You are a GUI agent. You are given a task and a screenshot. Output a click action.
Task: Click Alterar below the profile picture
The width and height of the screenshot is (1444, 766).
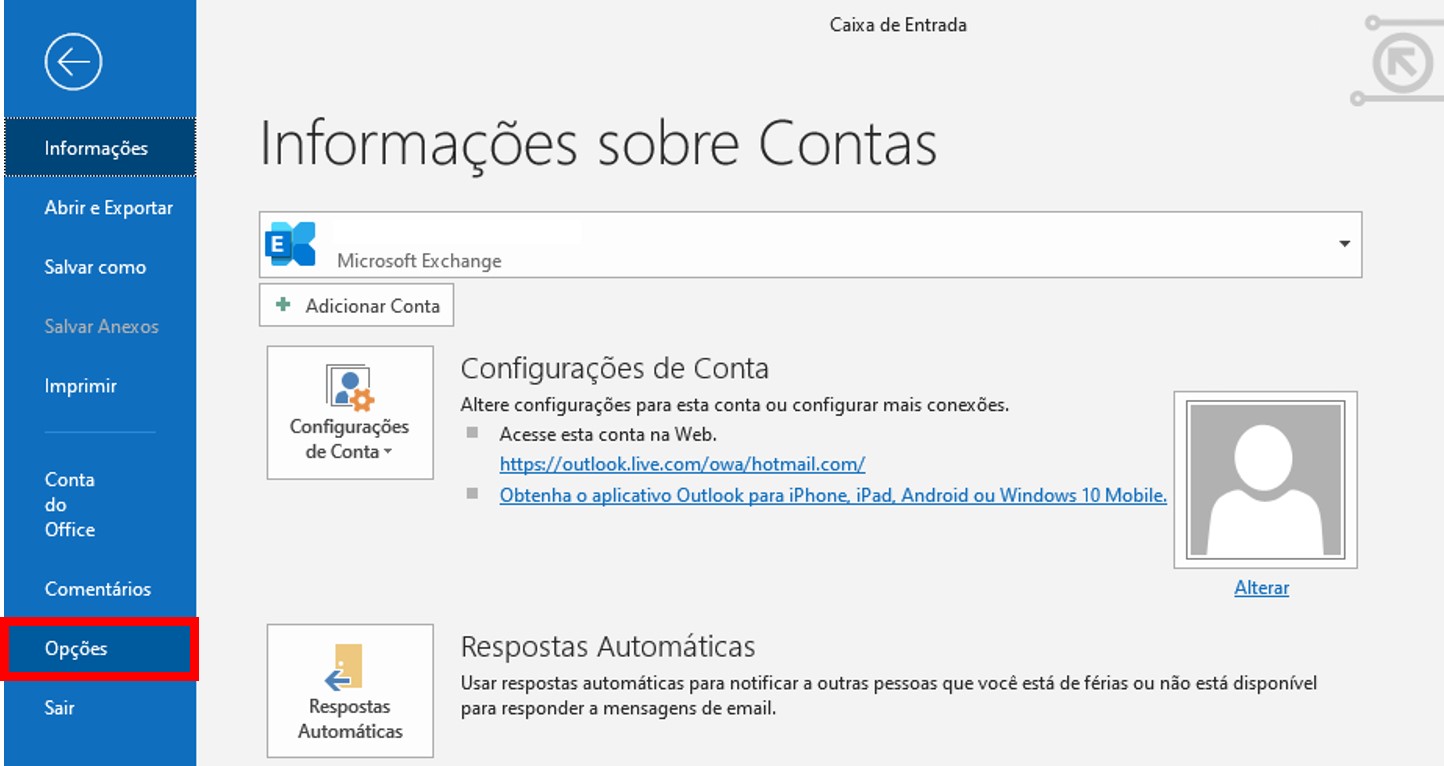(x=1262, y=588)
